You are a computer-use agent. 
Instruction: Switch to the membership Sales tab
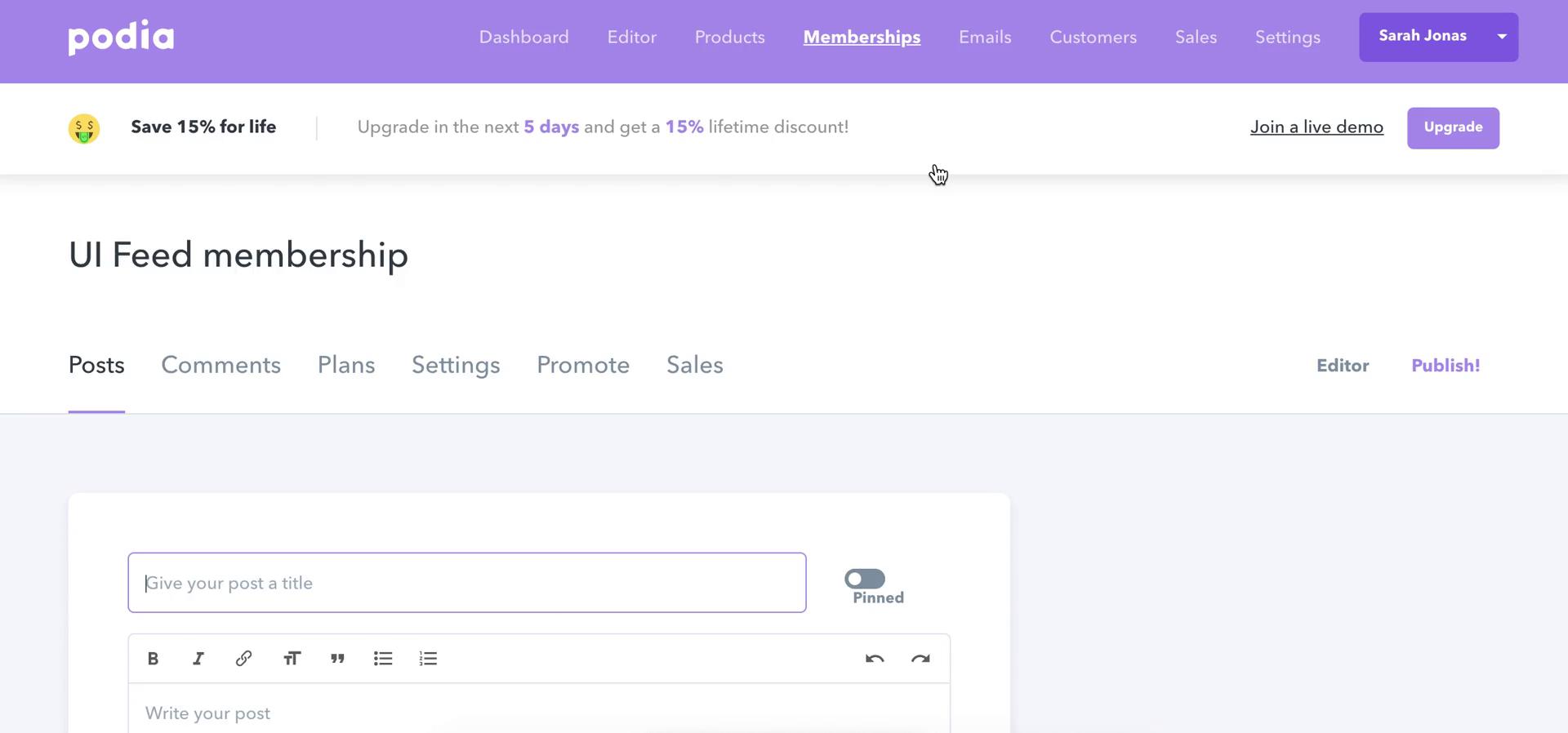pyautogui.click(x=695, y=365)
